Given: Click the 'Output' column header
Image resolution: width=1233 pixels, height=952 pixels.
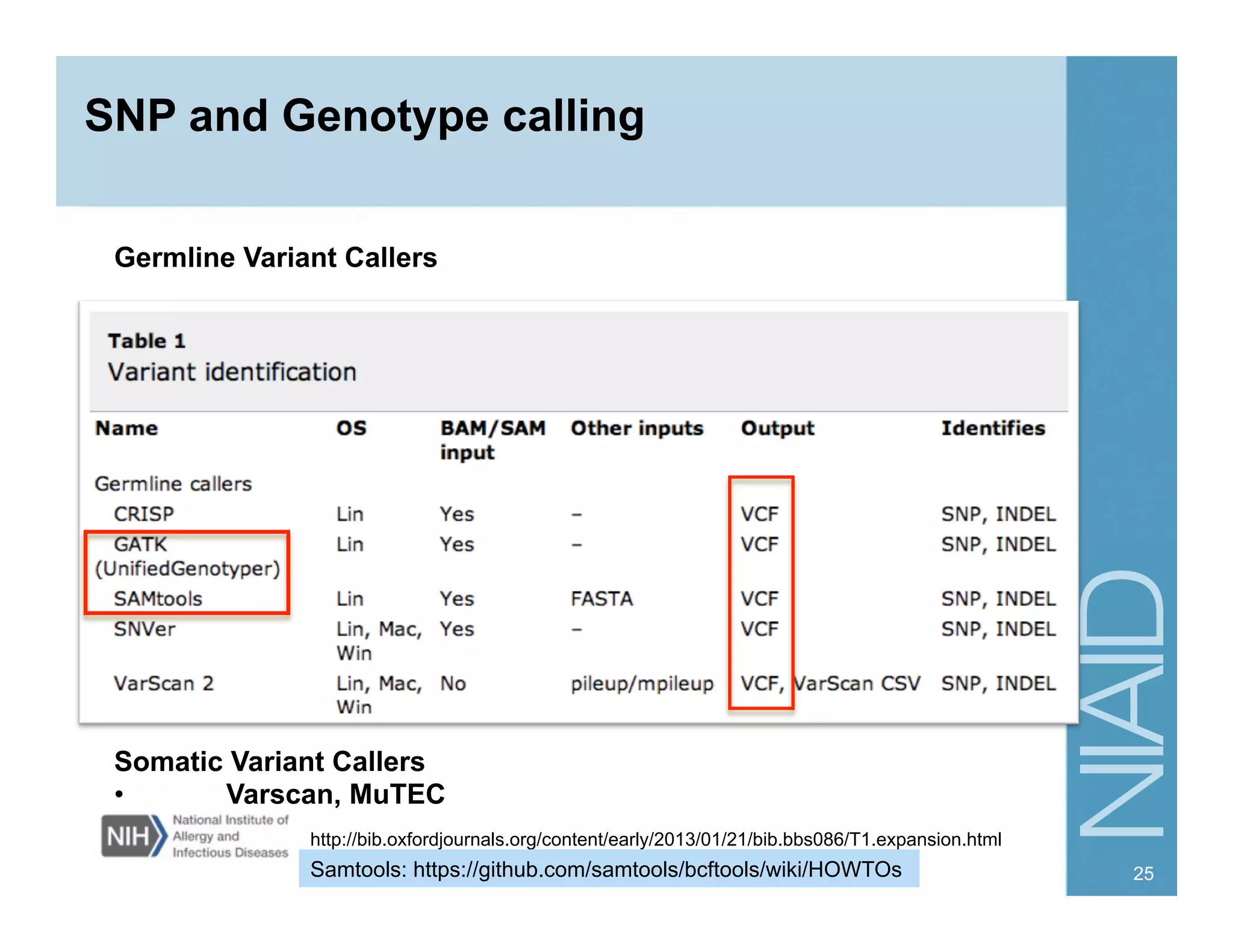Looking at the screenshot, I should pyautogui.click(x=778, y=428).
